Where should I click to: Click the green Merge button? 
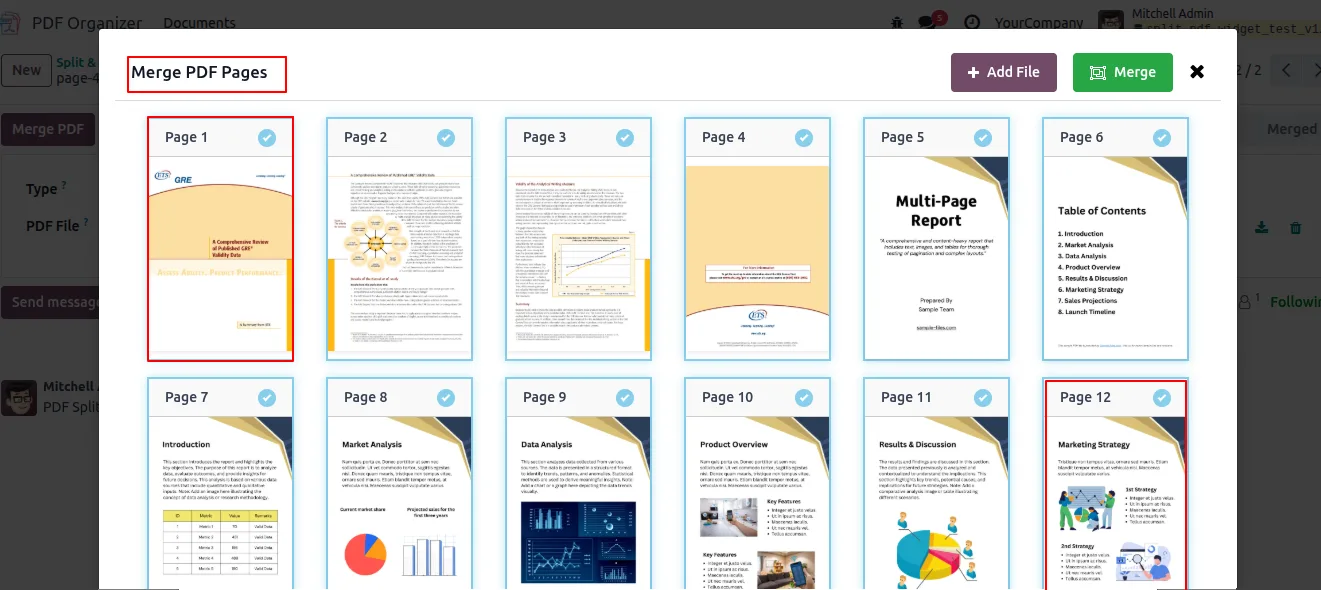click(x=1122, y=72)
